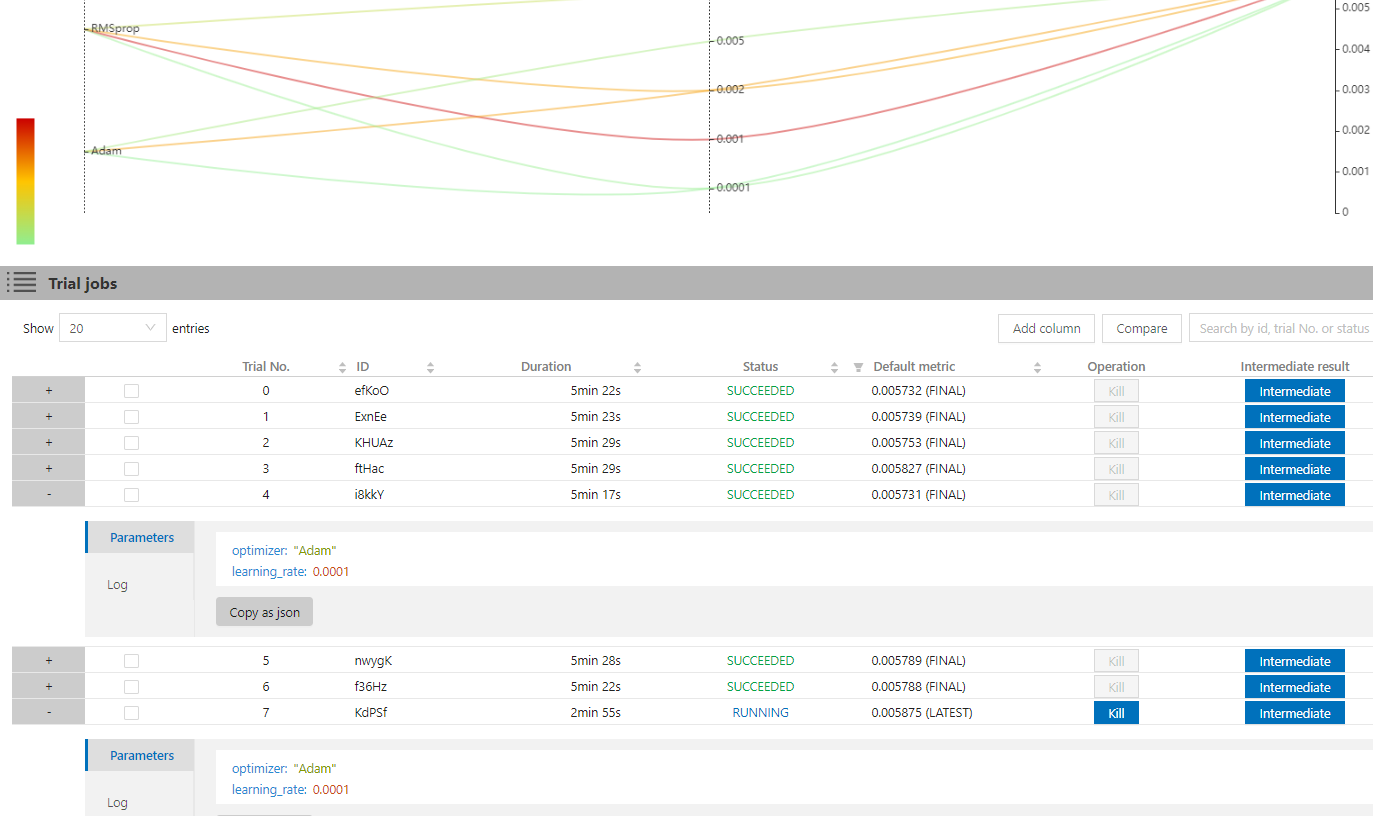Click the RMSprop label on the chart axis

tap(115, 29)
